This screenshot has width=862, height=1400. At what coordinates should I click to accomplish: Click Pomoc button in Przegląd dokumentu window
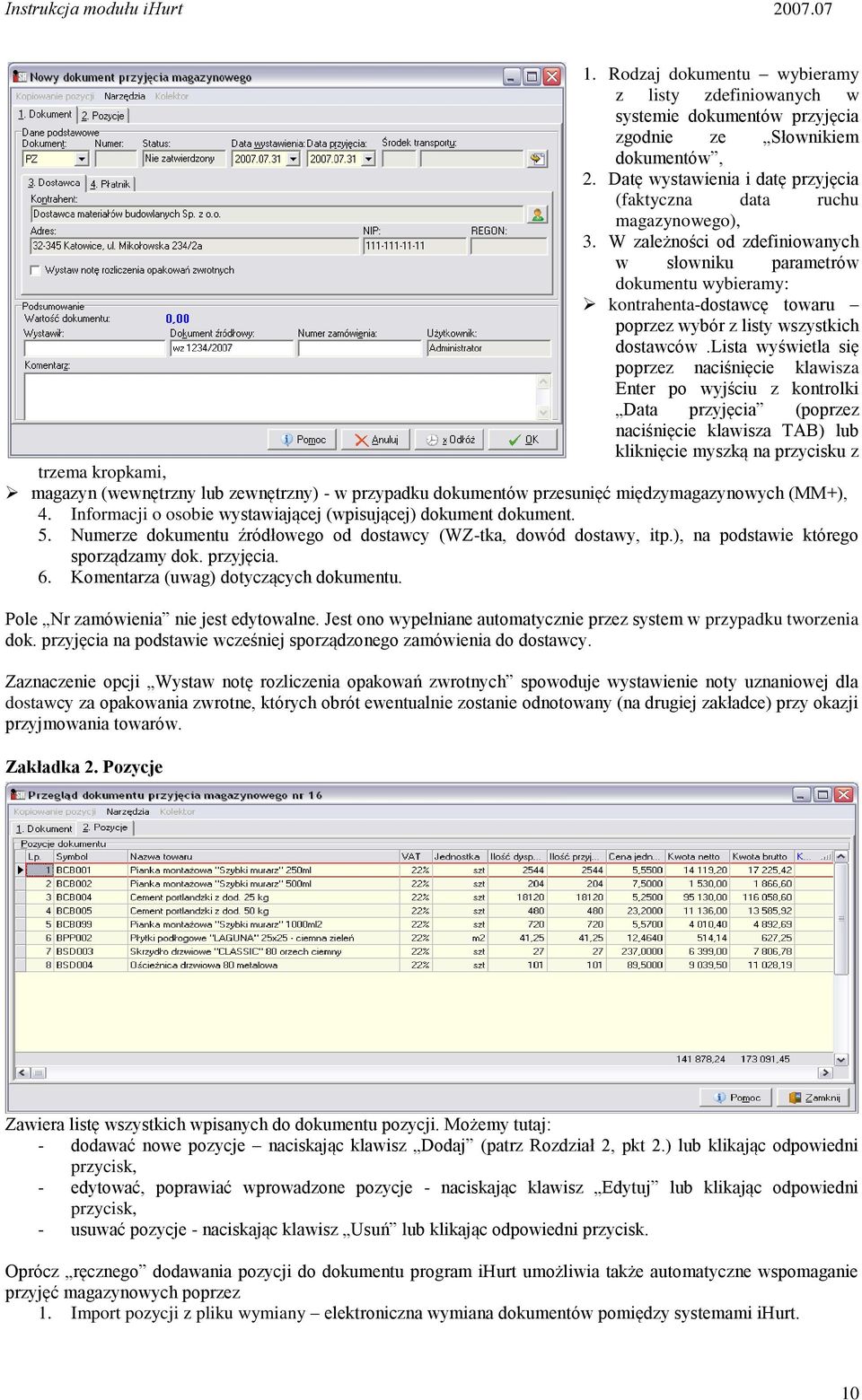(737, 1098)
